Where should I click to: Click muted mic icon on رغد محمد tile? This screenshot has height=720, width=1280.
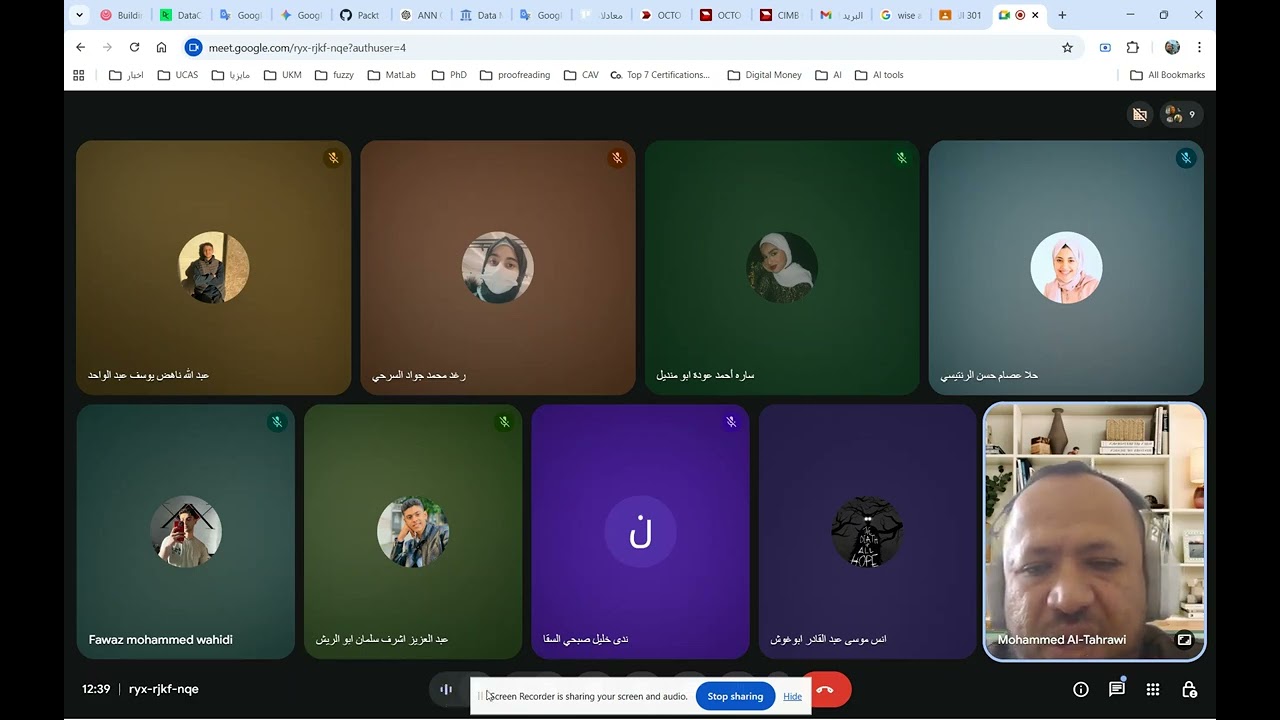click(x=617, y=158)
